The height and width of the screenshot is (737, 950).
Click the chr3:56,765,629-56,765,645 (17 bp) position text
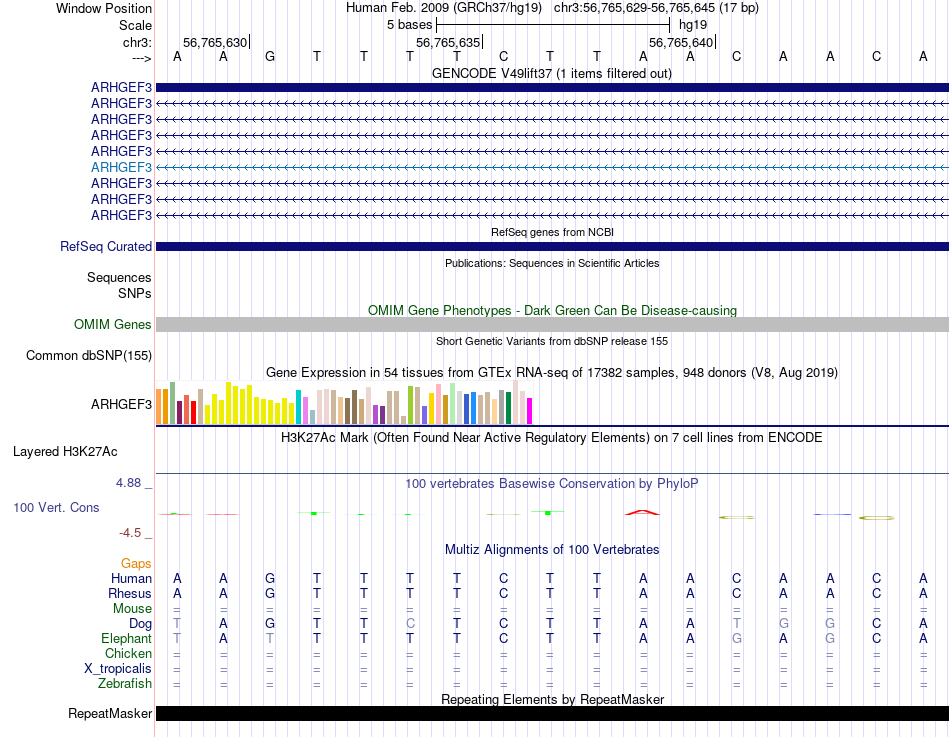pyautogui.click(x=656, y=8)
